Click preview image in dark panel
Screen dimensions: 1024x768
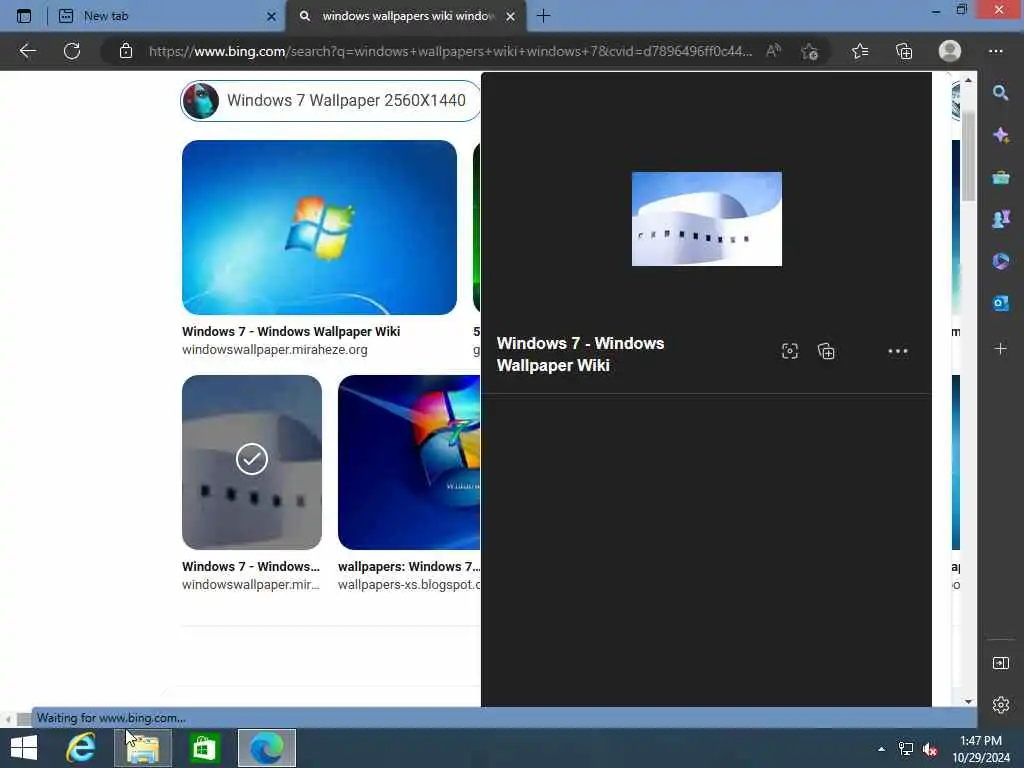707,219
